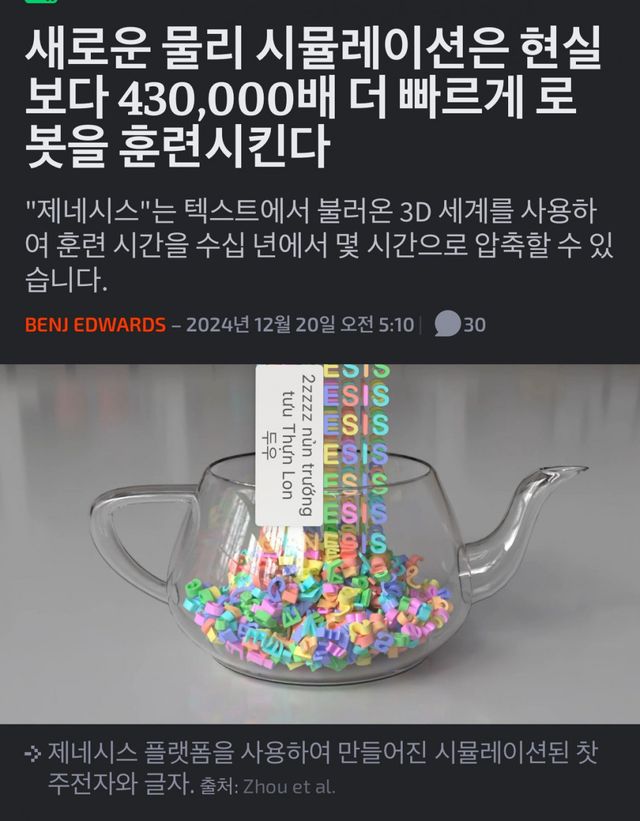Open the Zhou et al. credit link
The image size is (640, 821).
pos(289,786)
